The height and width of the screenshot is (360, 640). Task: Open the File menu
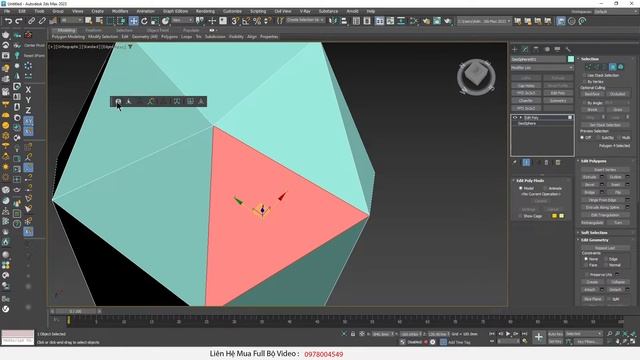[7, 11]
